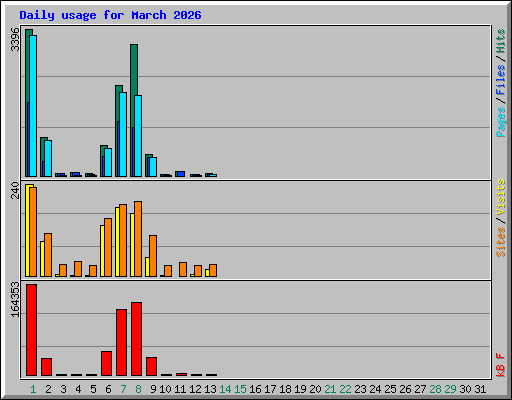Click the Sites legend label
512x400 pixels.
tap(501, 242)
